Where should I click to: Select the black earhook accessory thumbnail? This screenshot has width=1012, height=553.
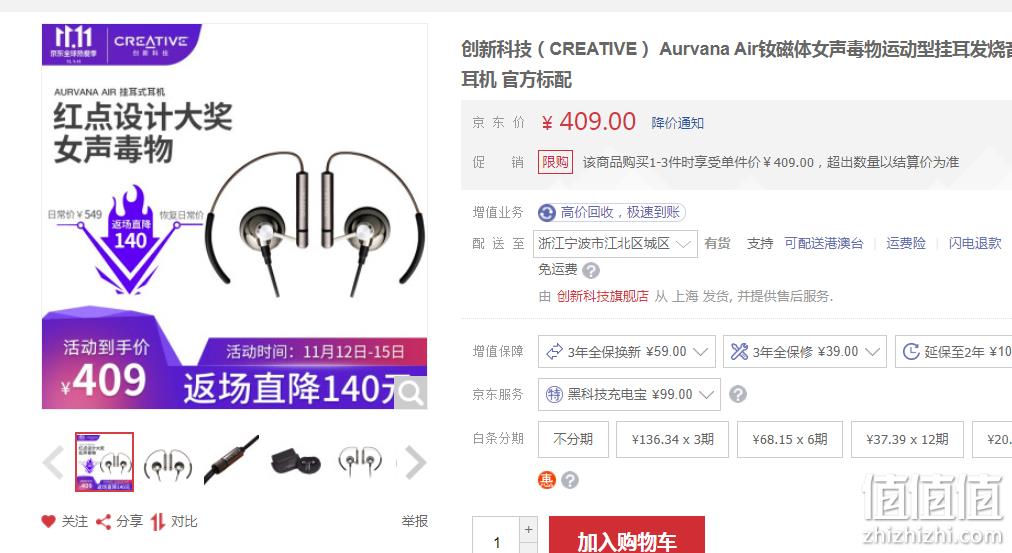click(296, 462)
